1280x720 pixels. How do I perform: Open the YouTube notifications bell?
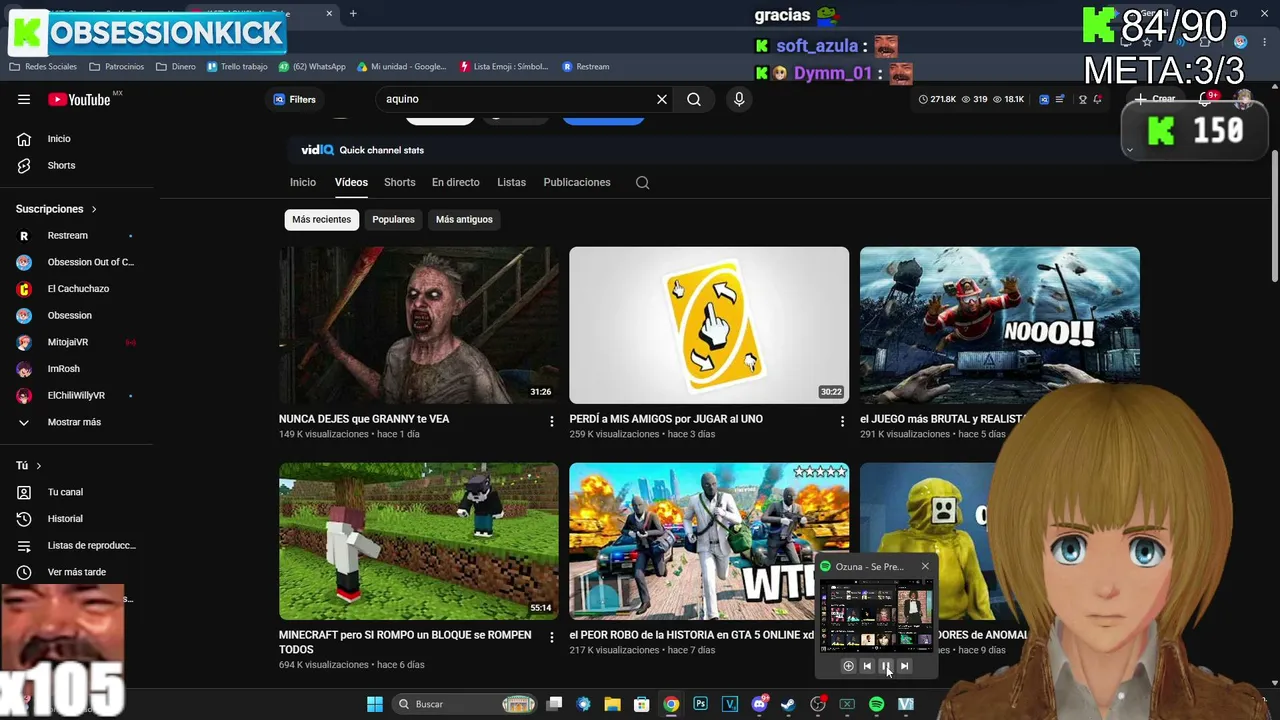[1207, 99]
